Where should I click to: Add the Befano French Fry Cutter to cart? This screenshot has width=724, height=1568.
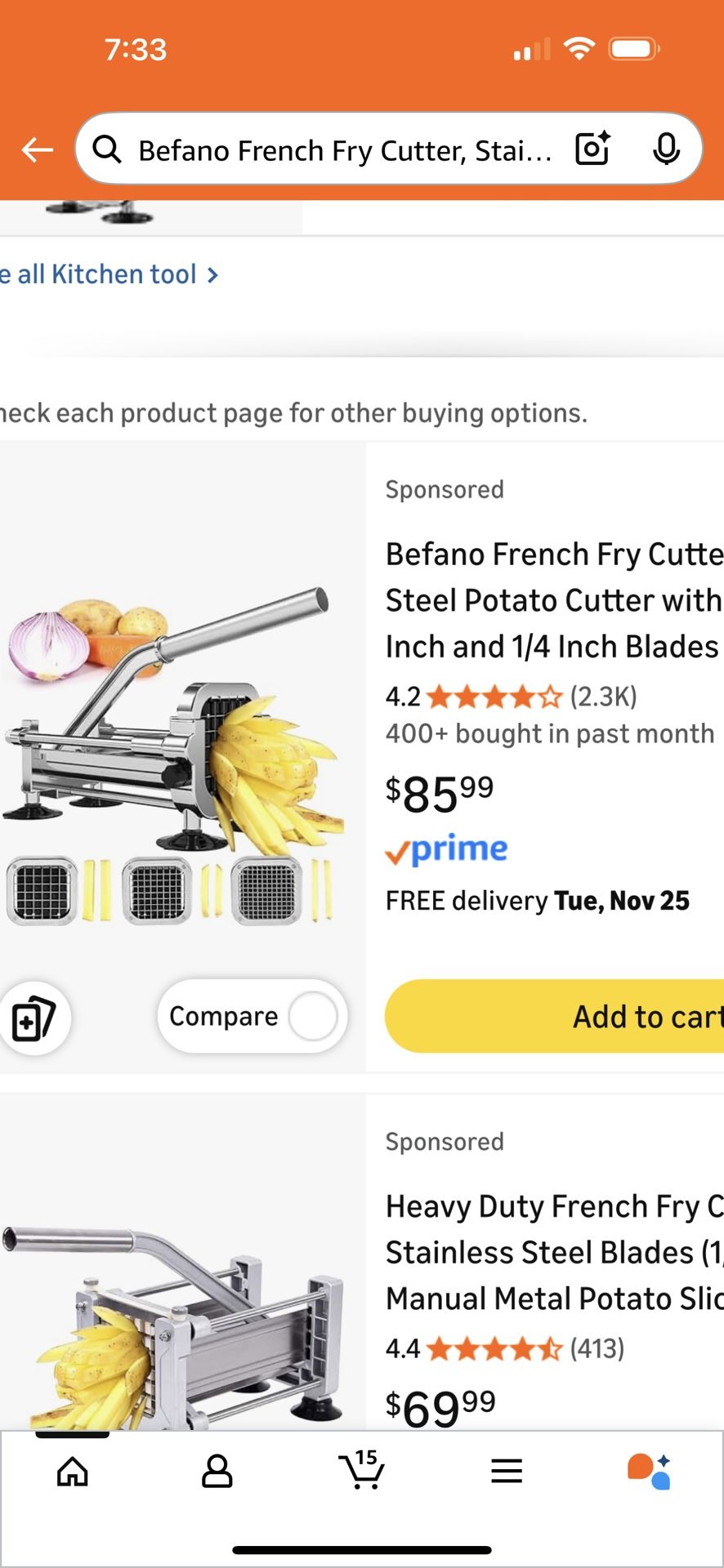coord(556,1017)
